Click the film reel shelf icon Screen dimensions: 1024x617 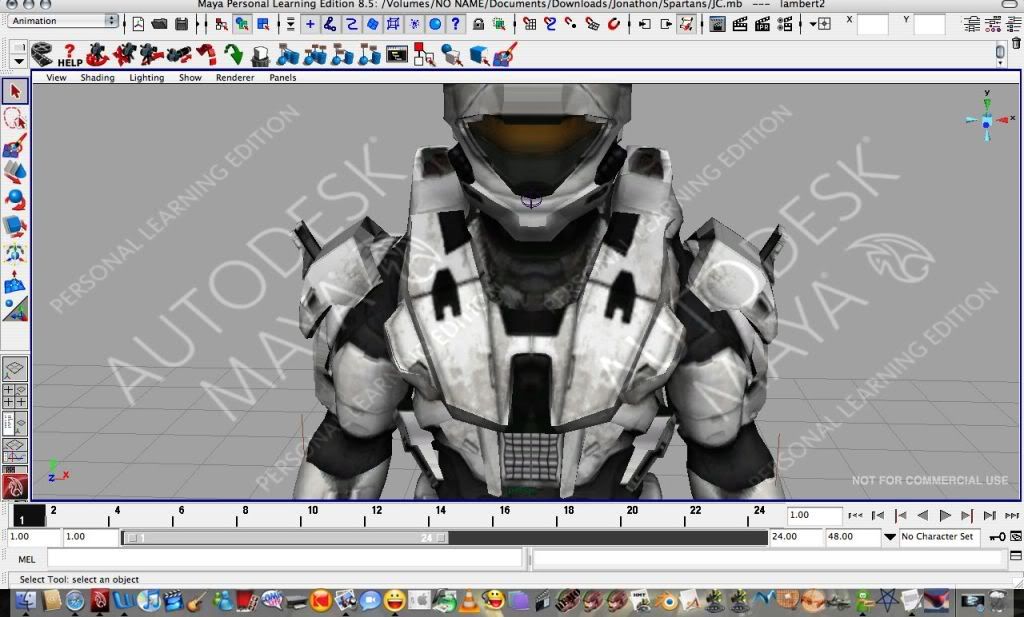coord(42,55)
